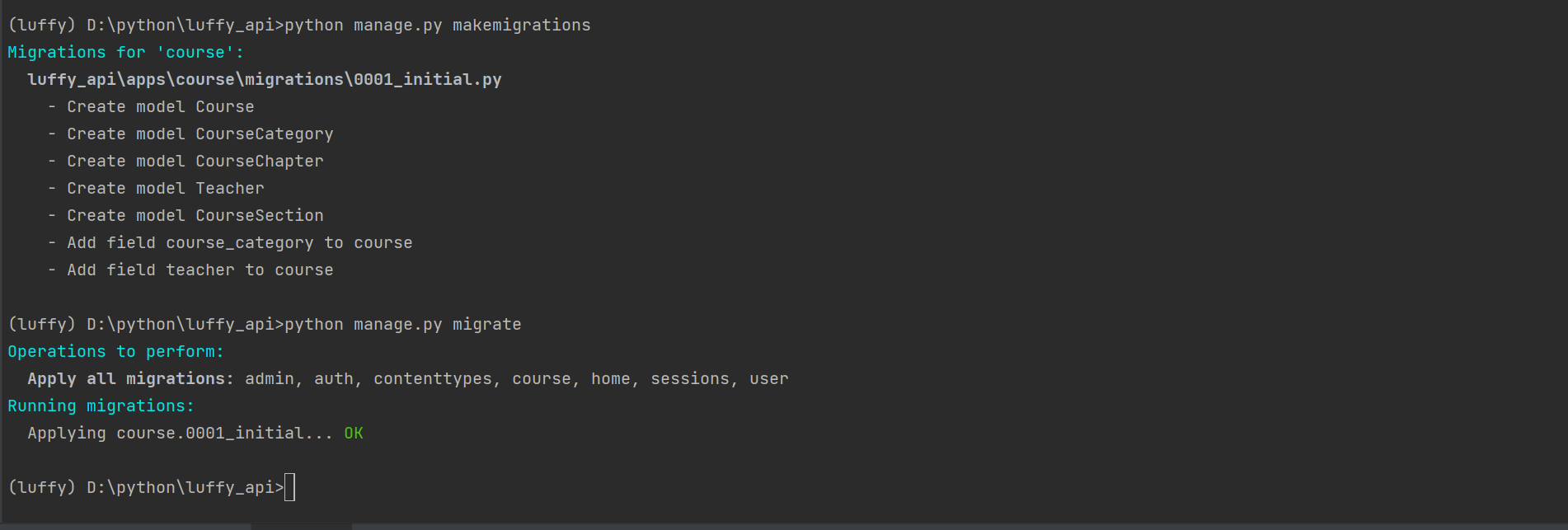This screenshot has width=1568, height=530.
Task: Click the "Migrations for 'course':" heading line
Action: click(125, 53)
